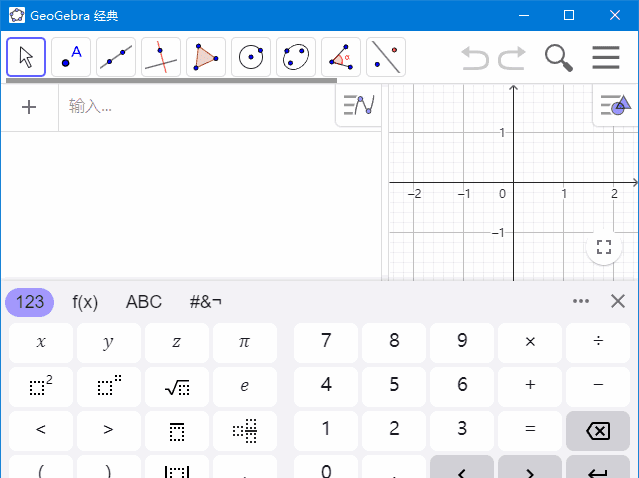Tap the 1 key
639x478 pixels.
pyautogui.click(x=326, y=431)
